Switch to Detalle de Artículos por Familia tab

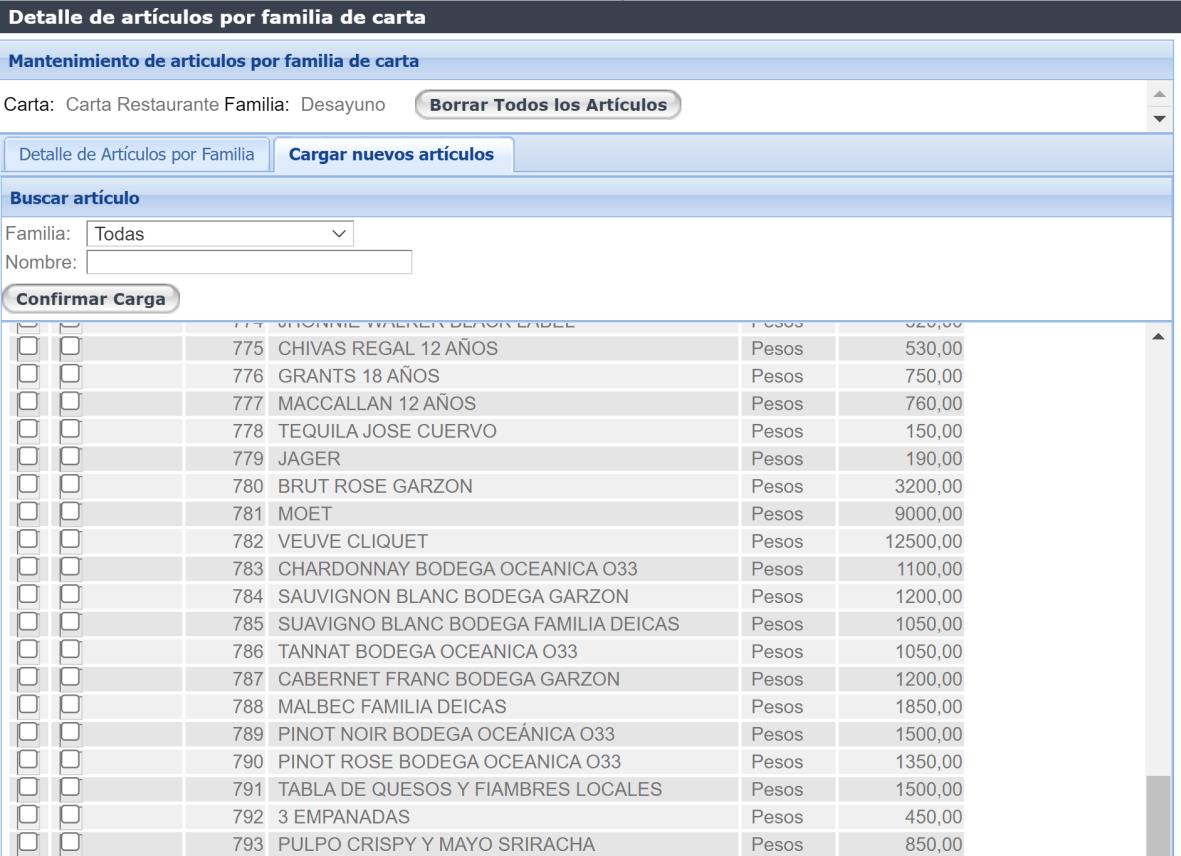[137, 156]
